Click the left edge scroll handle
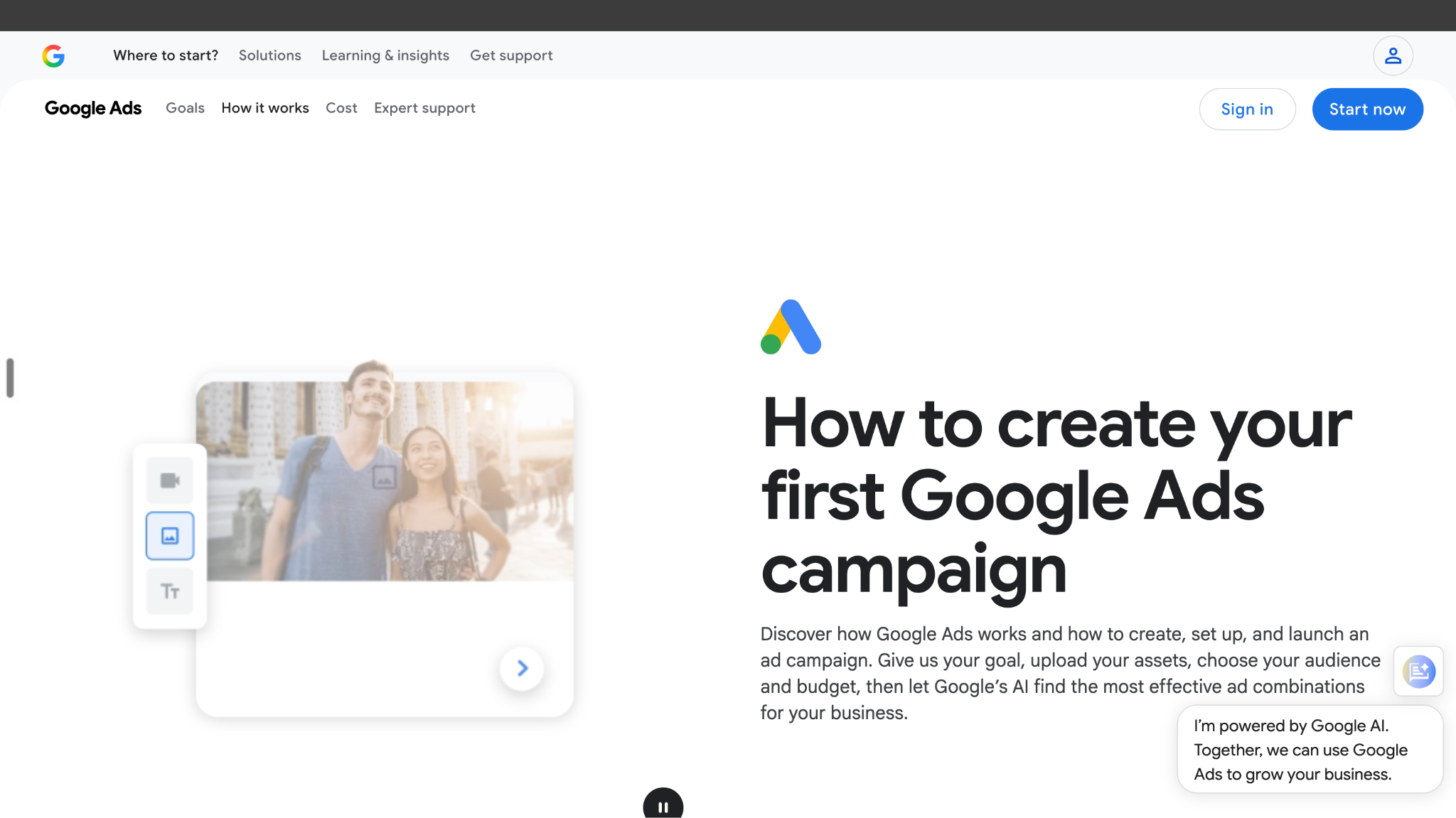The image size is (1456, 818). pos(10,378)
